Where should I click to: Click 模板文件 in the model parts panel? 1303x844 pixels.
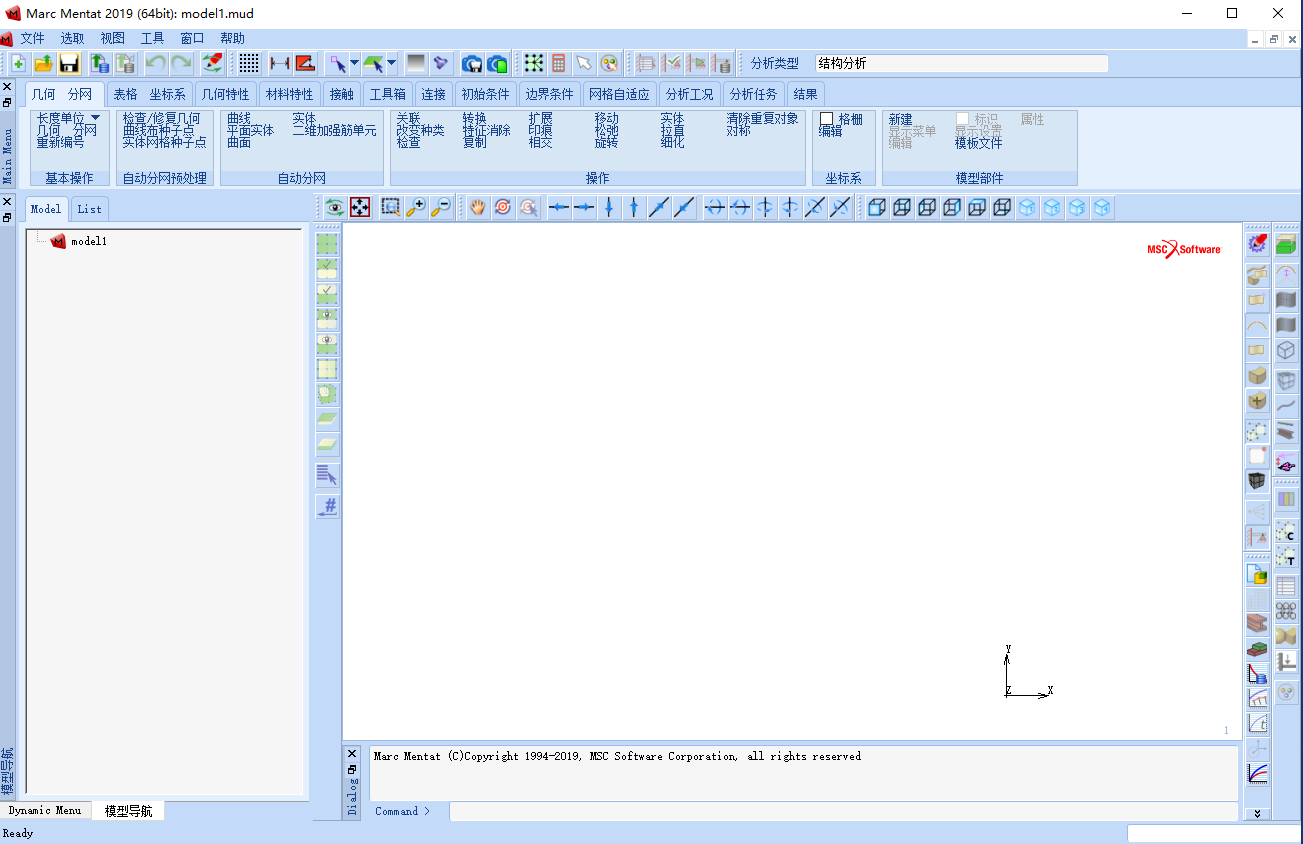click(x=978, y=143)
